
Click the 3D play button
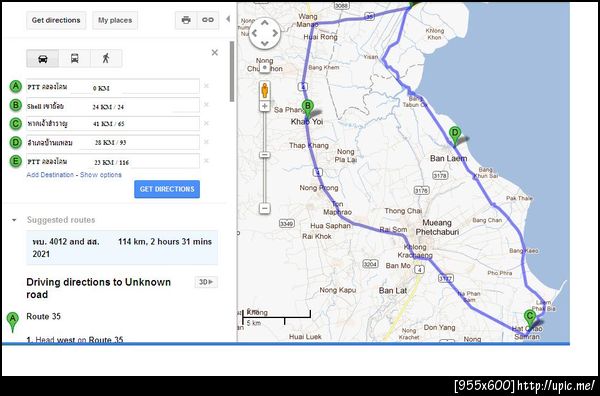[206, 282]
